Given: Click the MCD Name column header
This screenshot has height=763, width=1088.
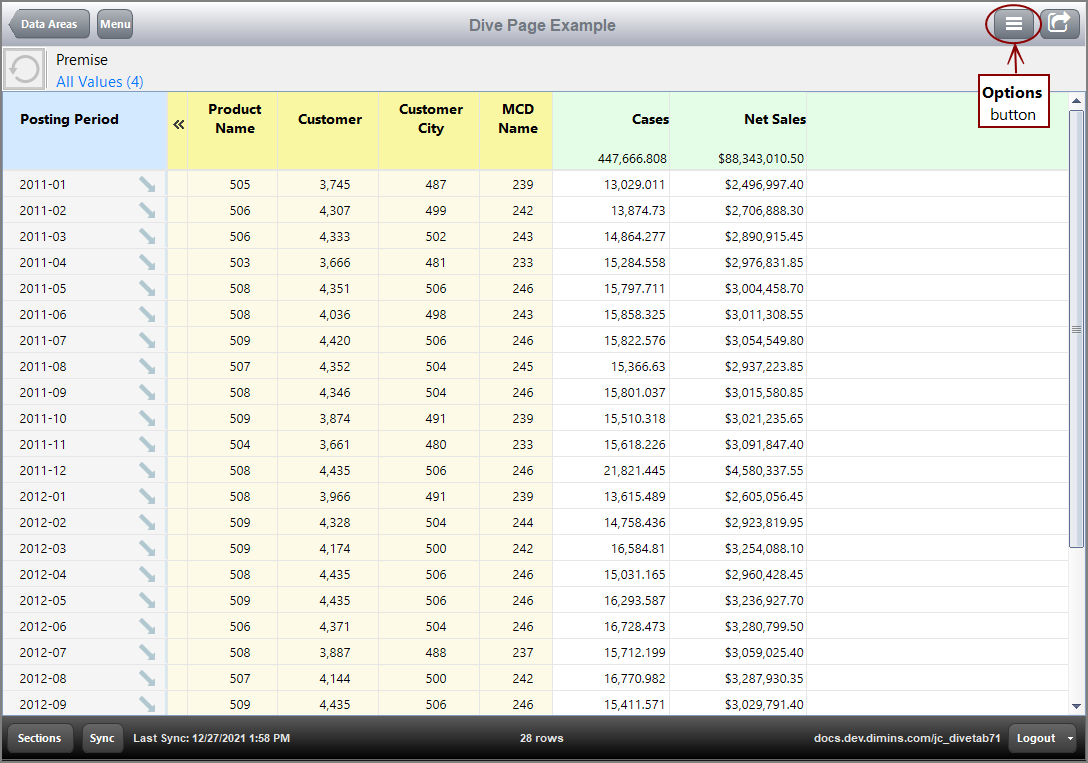Looking at the screenshot, I should [518, 131].
